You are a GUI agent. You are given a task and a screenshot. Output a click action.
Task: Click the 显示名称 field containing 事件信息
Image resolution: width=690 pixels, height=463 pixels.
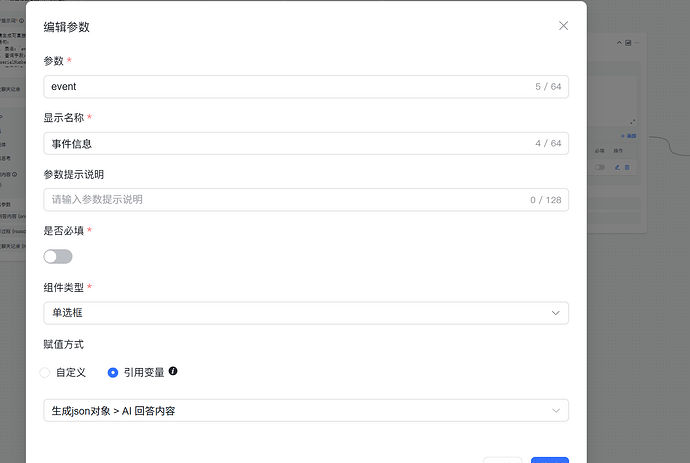290,143
